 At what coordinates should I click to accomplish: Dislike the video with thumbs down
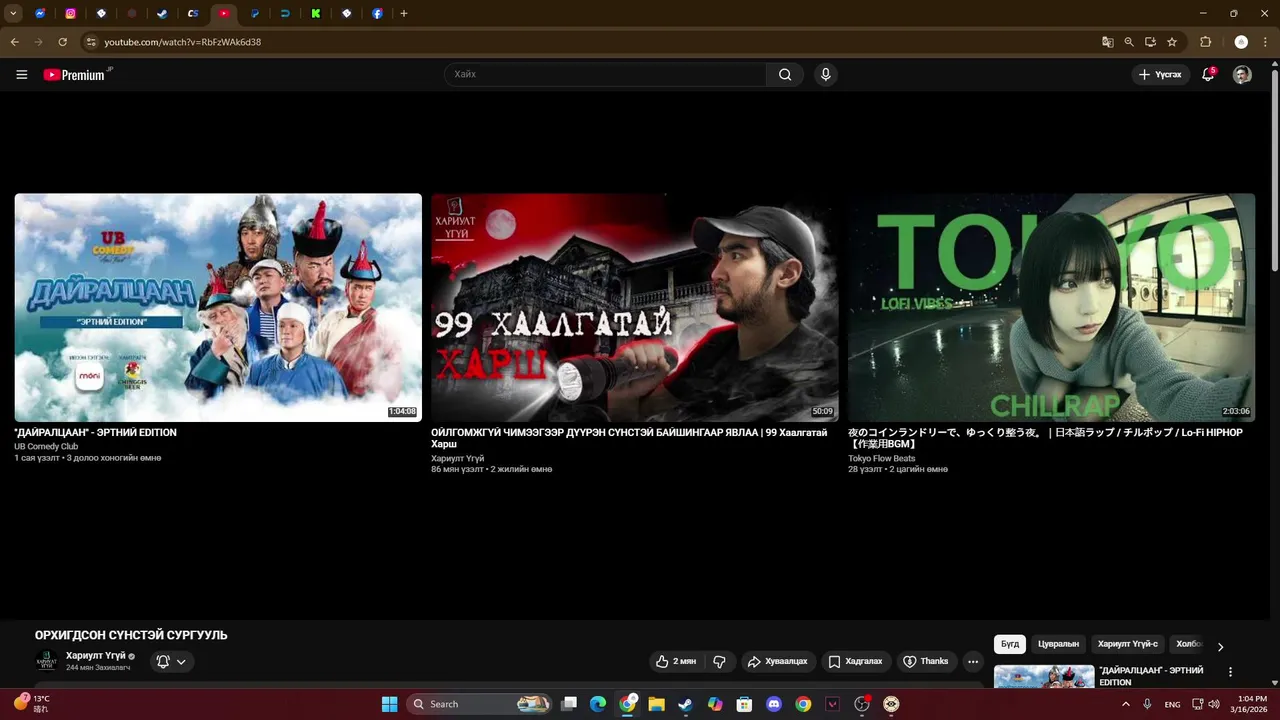coord(719,661)
